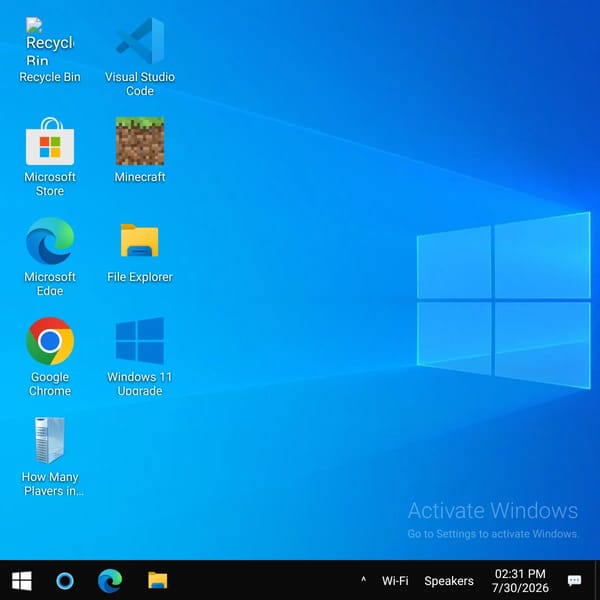Show hidden system tray icons
Screen dimensions: 600x600
tap(363, 580)
